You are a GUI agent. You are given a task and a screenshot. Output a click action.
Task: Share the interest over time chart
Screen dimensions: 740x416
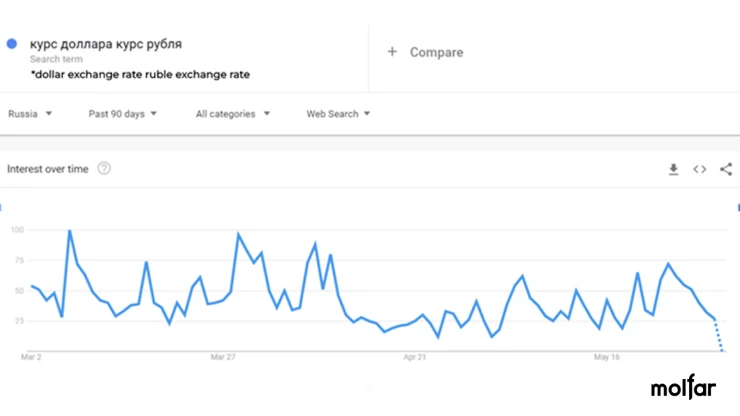point(726,169)
